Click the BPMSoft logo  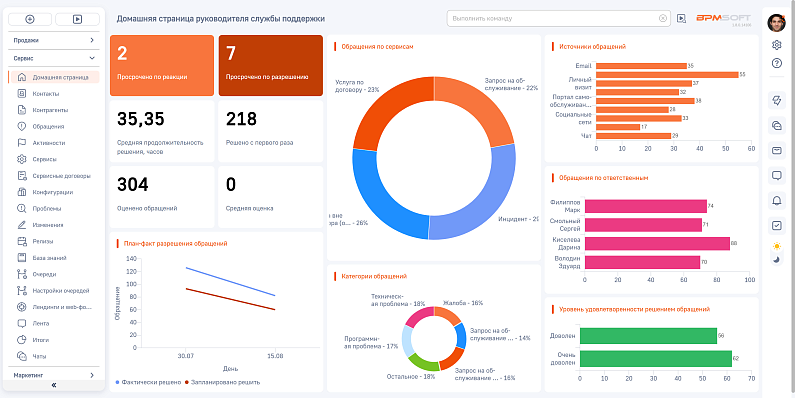click(x=723, y=18)
